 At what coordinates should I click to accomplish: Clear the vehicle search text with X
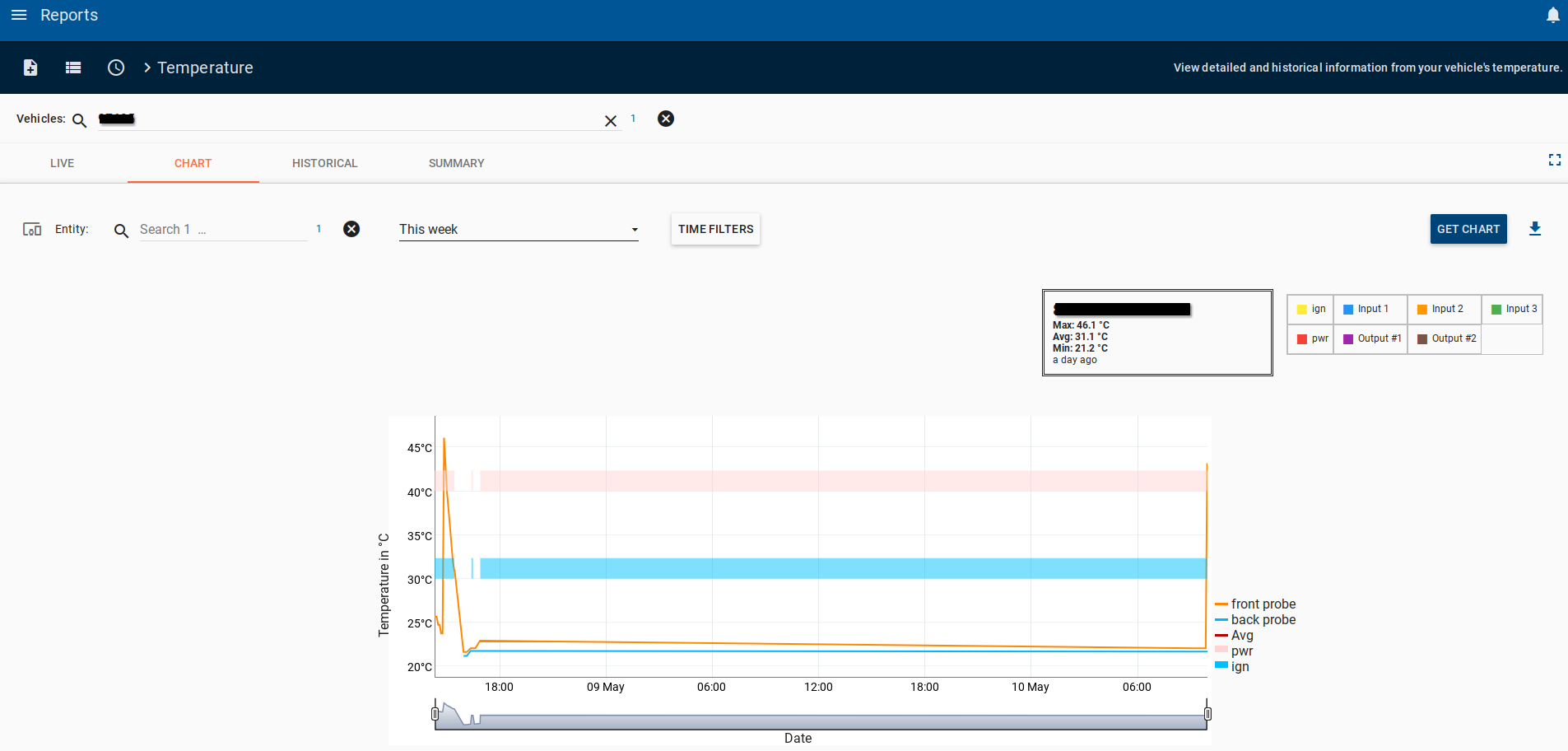pyautogui.click(x=611, y=121)
